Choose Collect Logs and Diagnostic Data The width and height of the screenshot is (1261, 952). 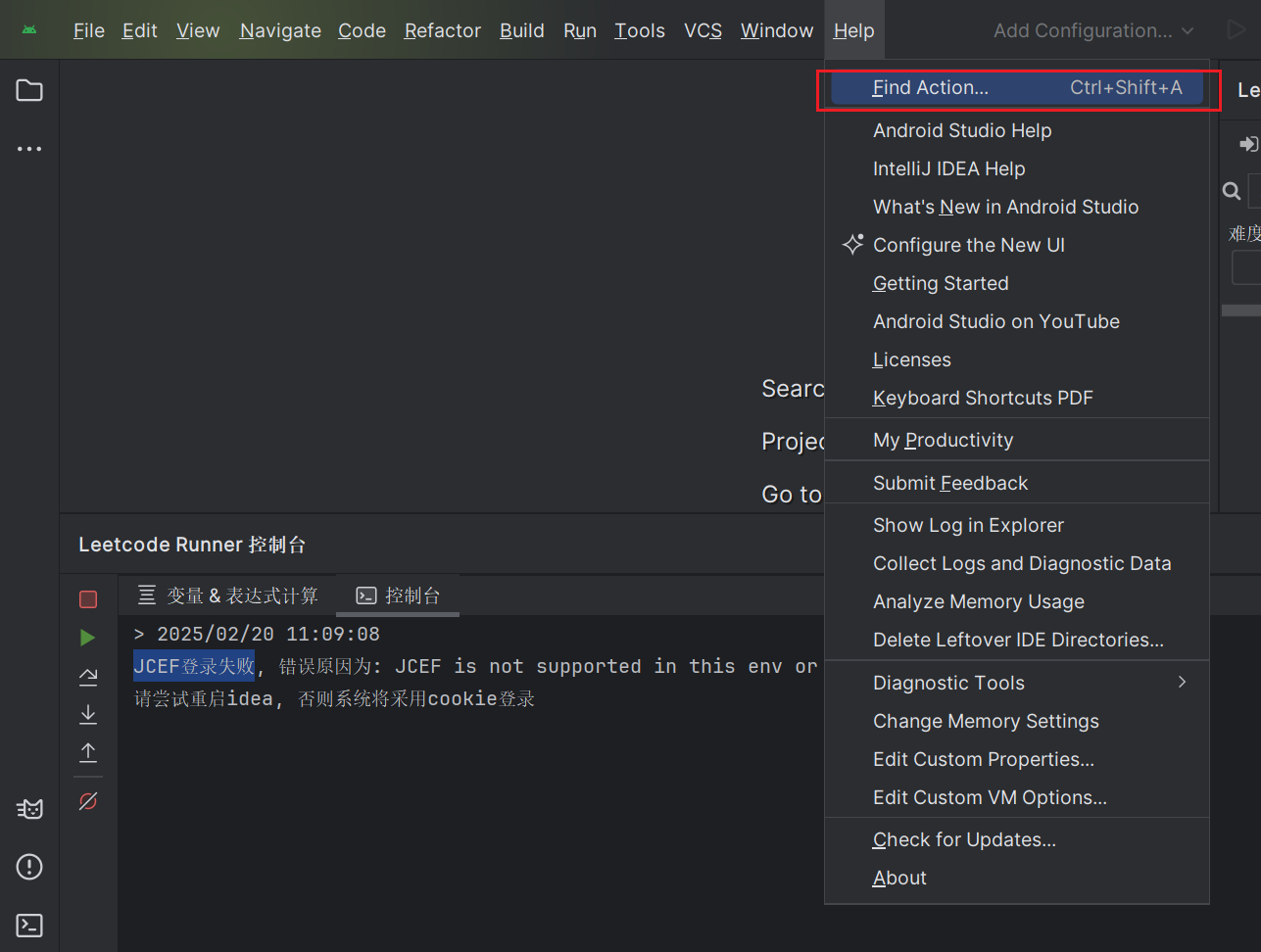click(x=1017, y=563)
